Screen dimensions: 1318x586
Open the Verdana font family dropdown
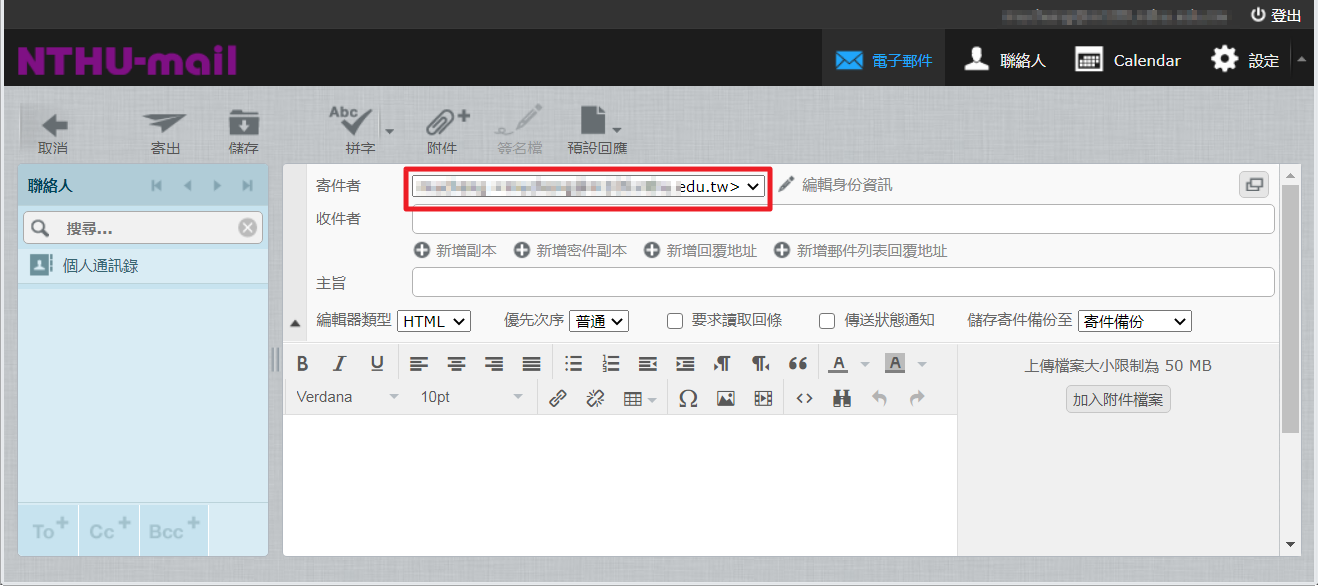click(x=347, y=397)
